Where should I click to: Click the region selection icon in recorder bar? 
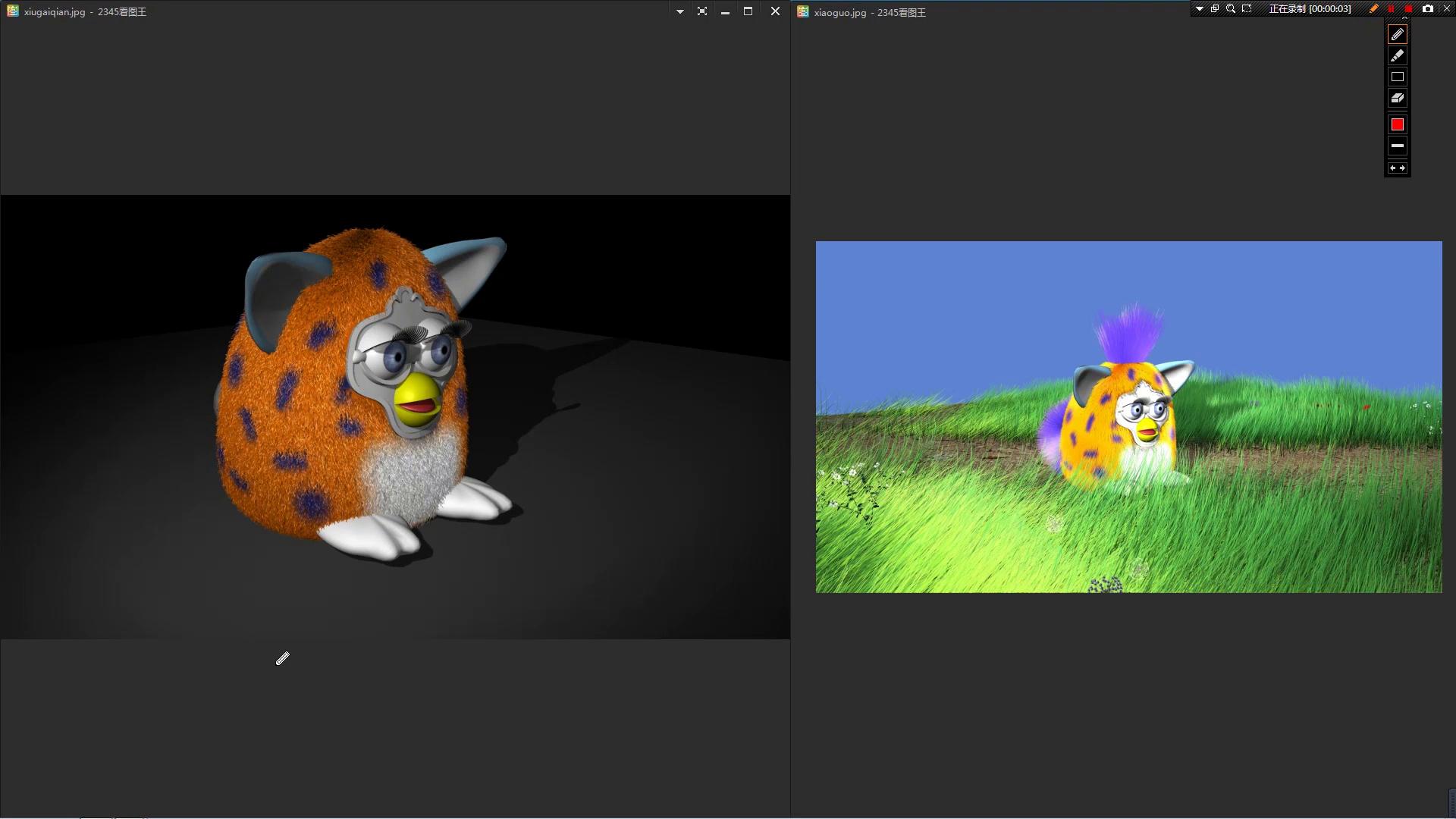[x=1247, y=9]
